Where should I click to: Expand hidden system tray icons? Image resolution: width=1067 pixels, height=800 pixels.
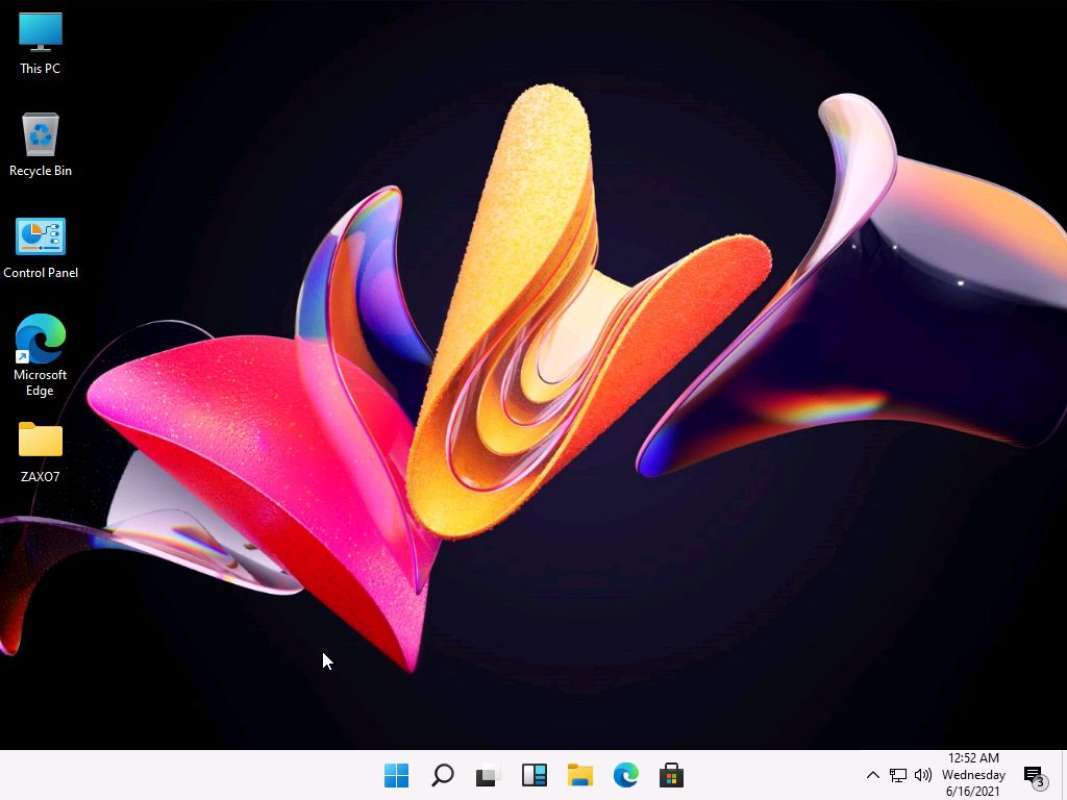(x=872, y=775)
